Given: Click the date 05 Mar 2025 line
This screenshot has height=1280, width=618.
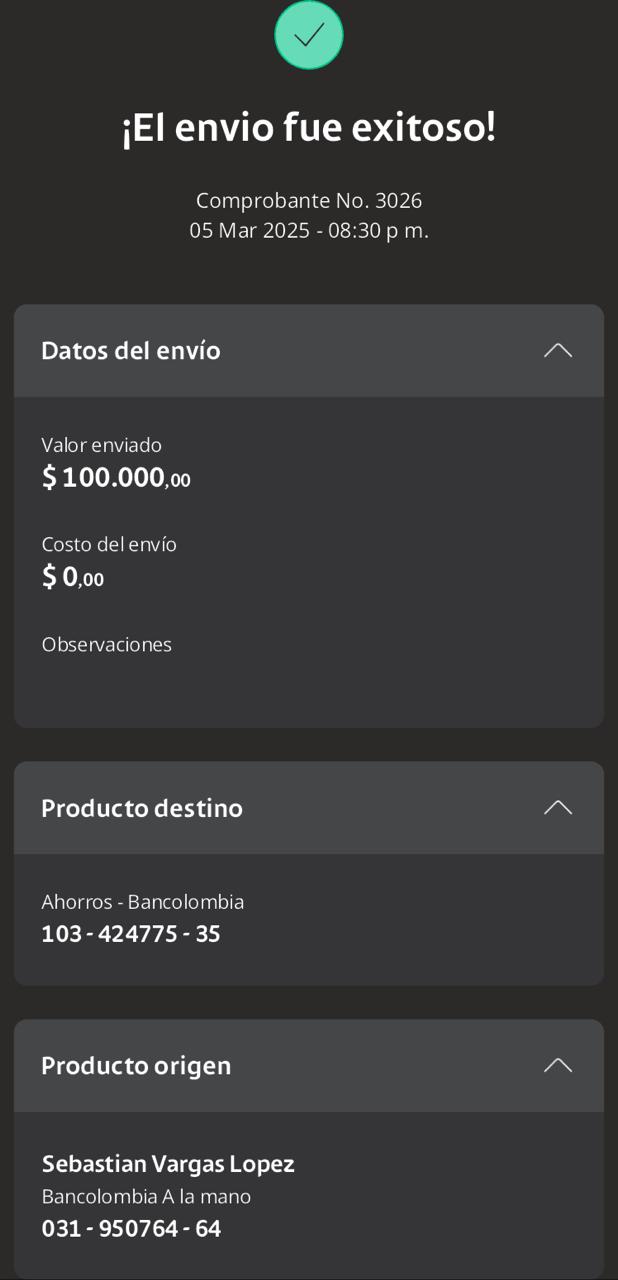Looking at the screenshot, I should click(309, 230).
